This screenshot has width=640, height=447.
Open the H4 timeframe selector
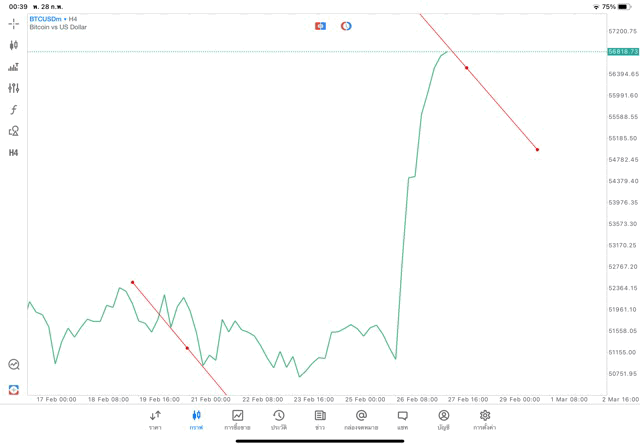coord(13,153)
